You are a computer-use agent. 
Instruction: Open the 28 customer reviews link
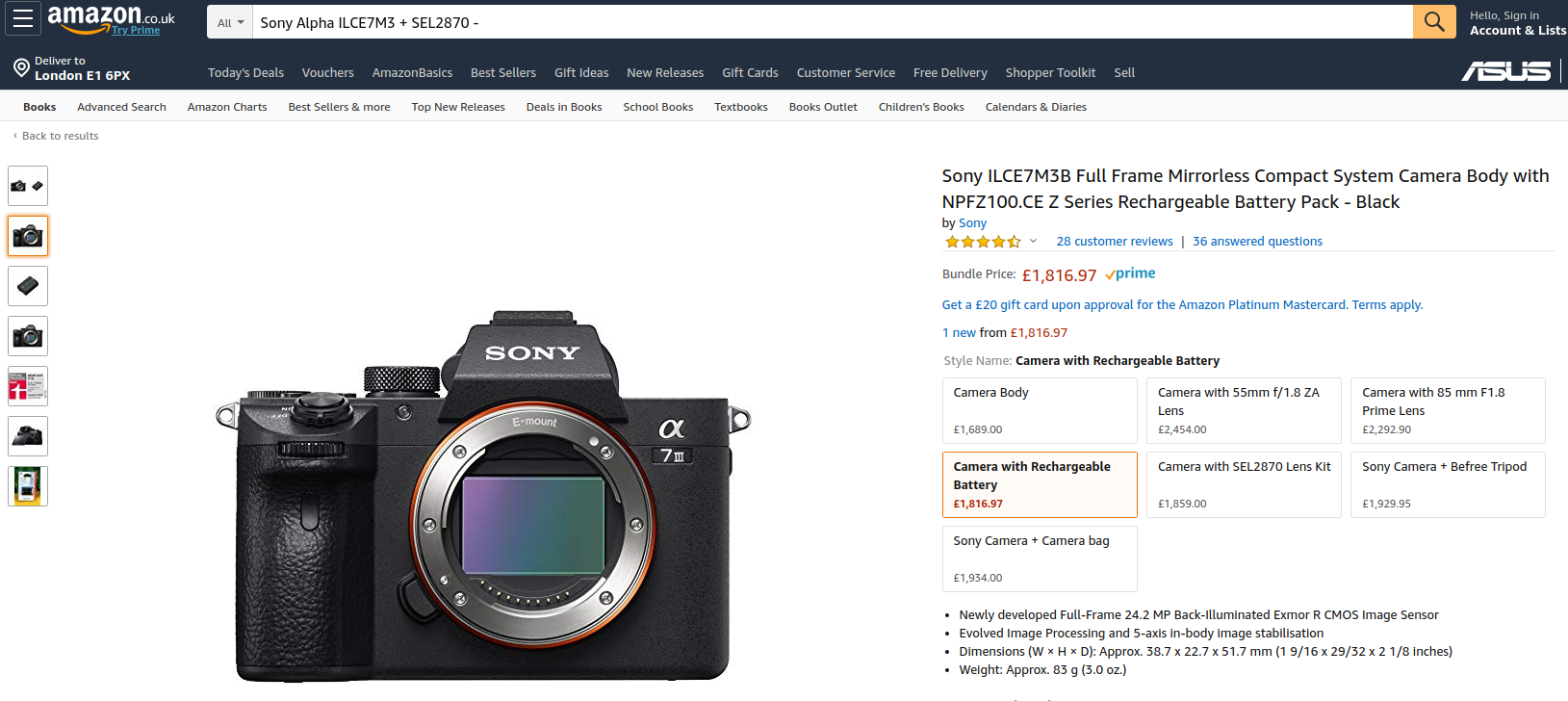pos(1114,242)
